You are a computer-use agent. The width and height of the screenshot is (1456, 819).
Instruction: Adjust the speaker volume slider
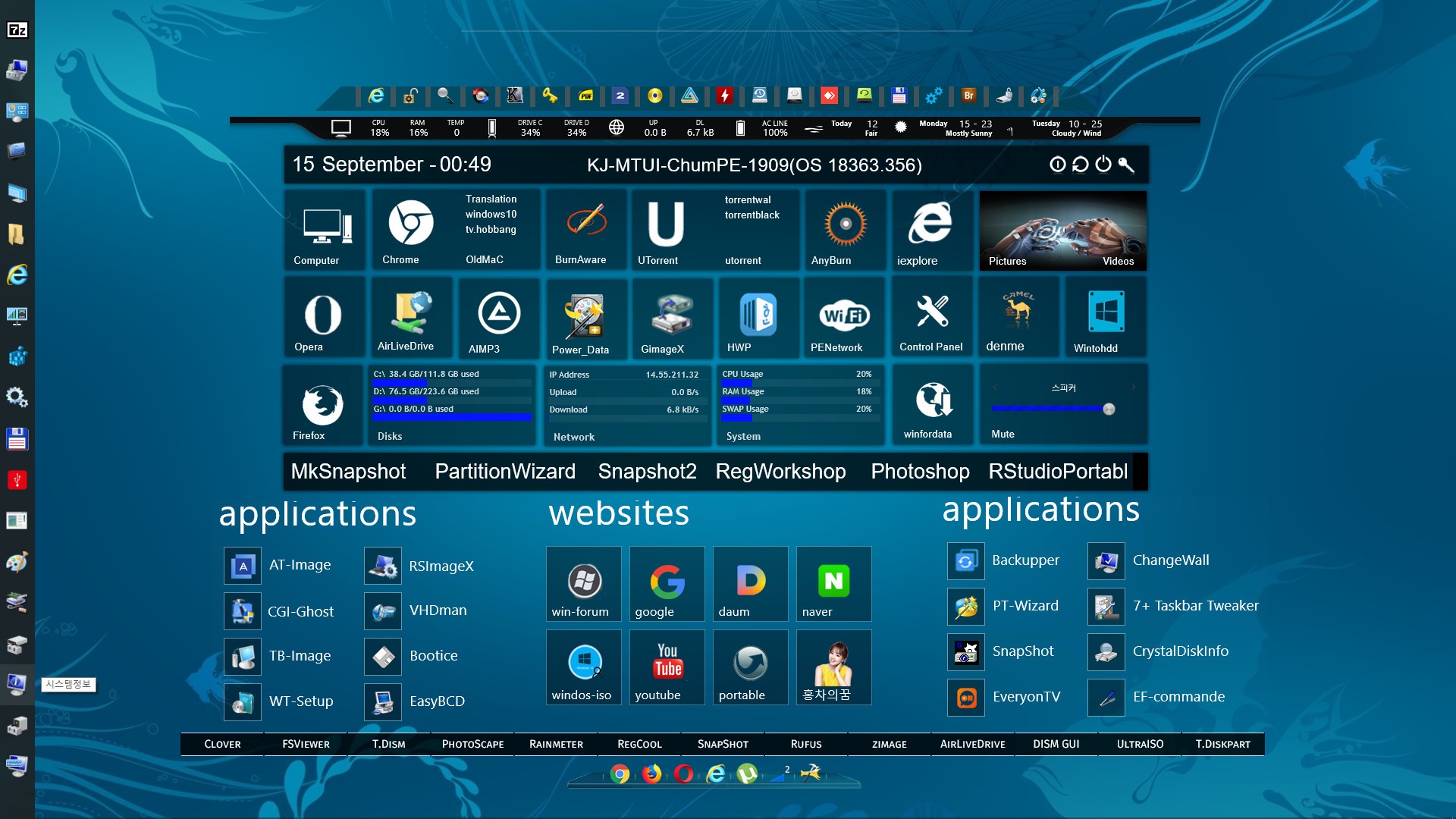click(x=1053, y=409)
